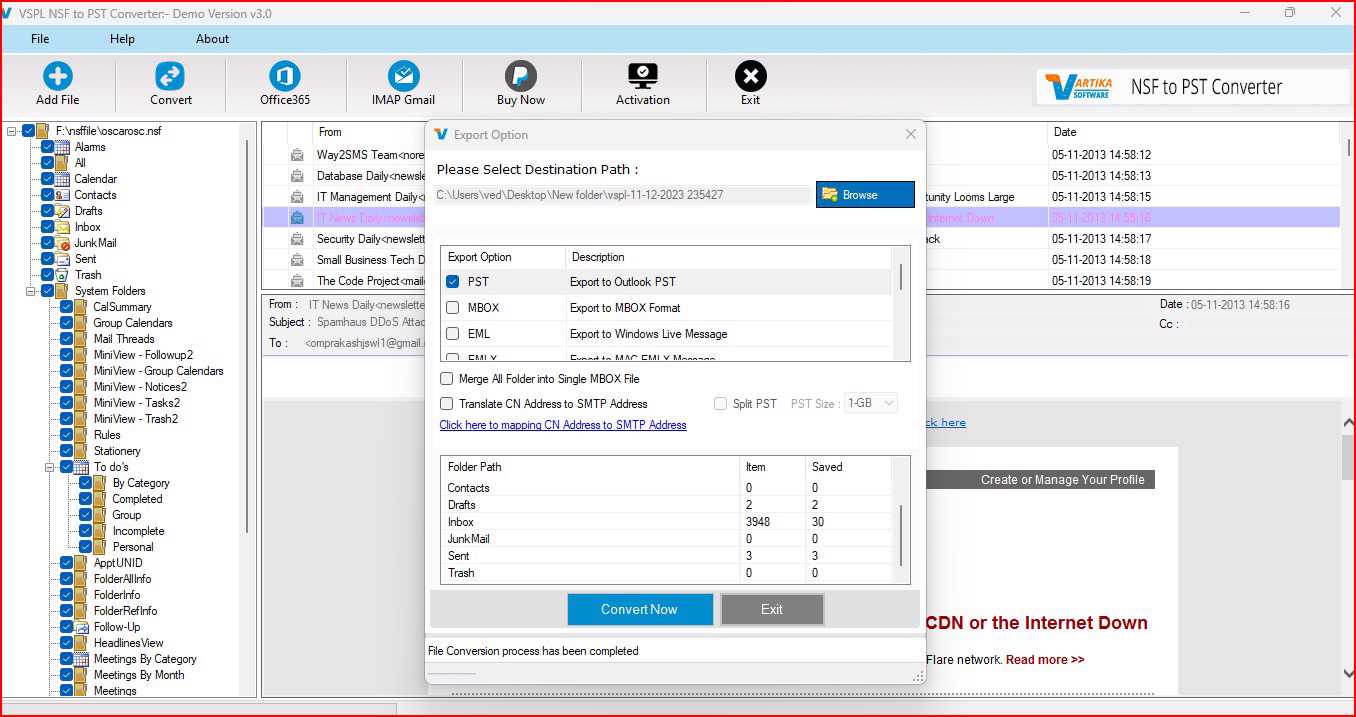Click the dialog Exit button

coord(772,609)
